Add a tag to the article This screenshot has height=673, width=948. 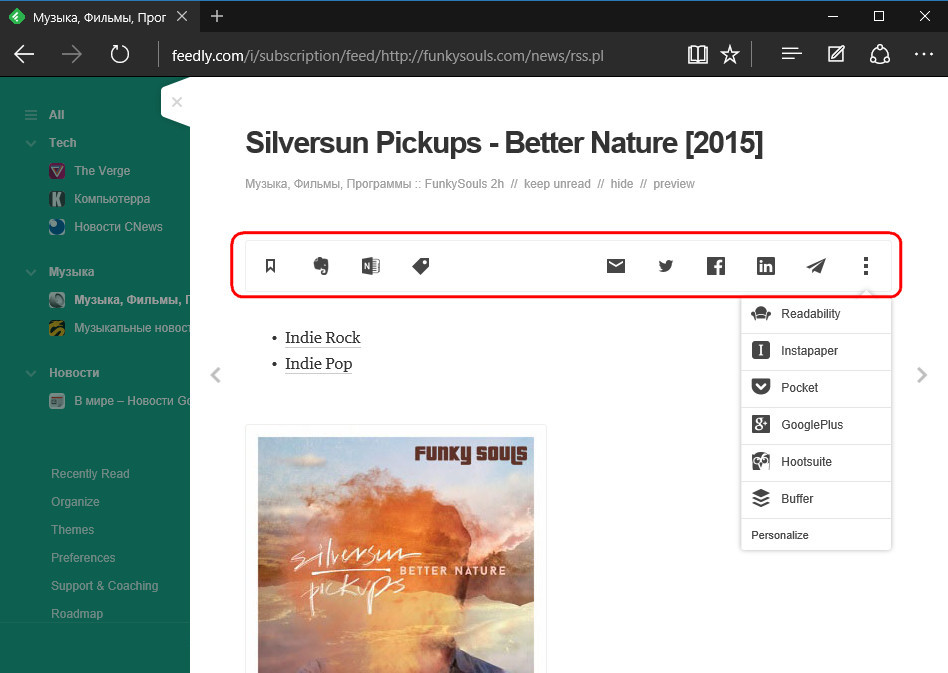[x=421, y=265]
